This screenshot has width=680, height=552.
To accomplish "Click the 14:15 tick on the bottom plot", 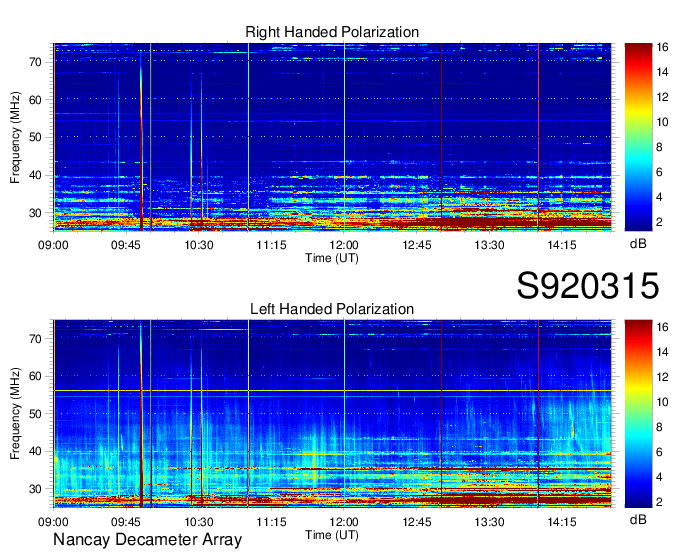I will pos(562,522).
